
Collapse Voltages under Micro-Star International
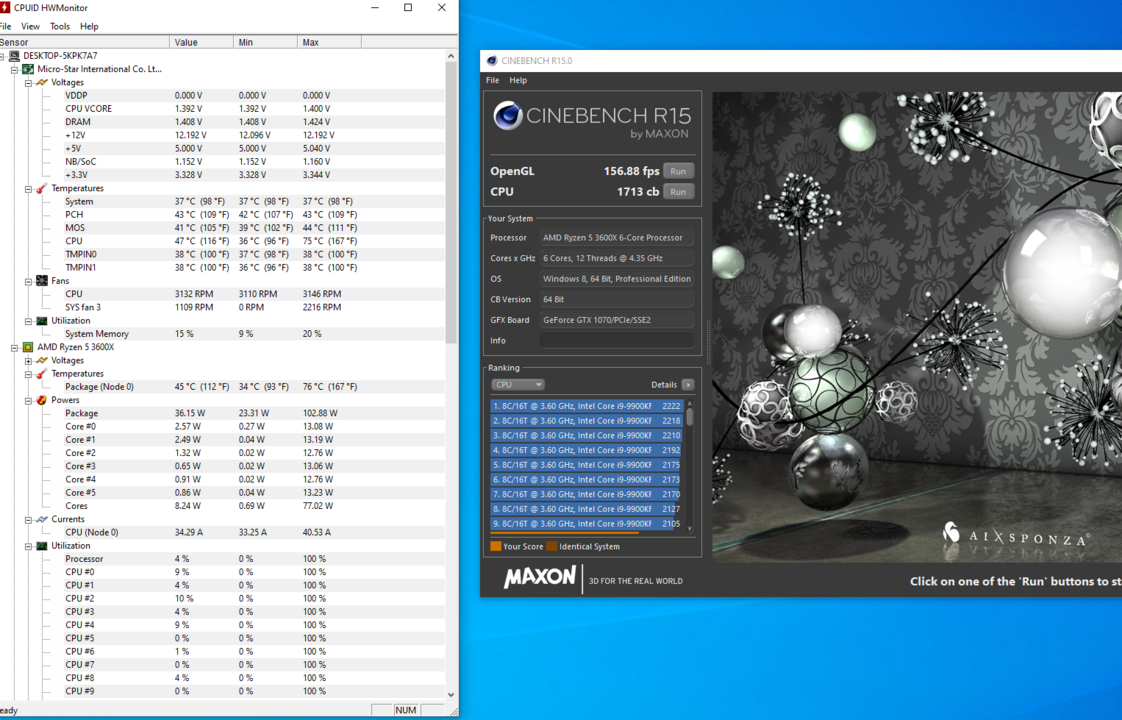tap(29, 83)
